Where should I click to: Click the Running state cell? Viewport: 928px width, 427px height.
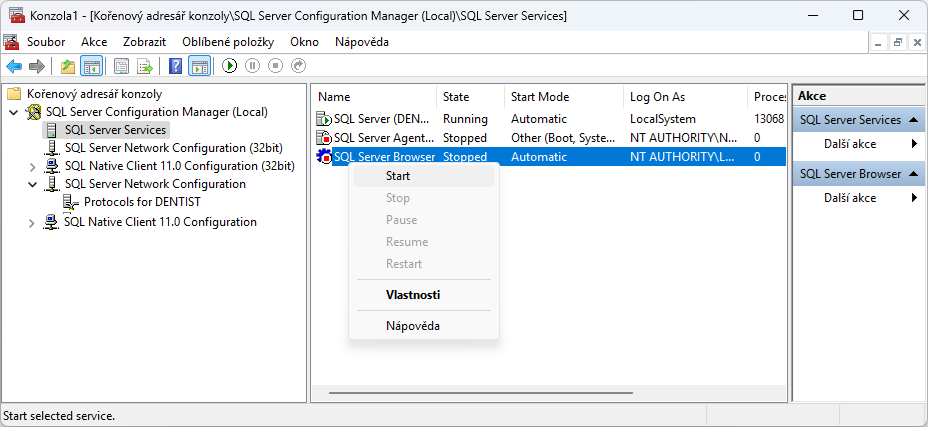pos(465,119)
